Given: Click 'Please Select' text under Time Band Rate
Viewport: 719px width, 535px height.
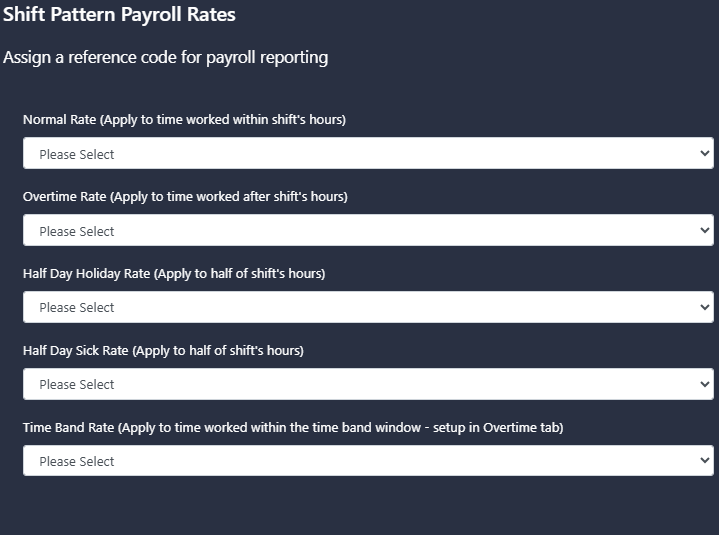Looking at the screenshot, I should pyautogui.click(x=77, y=462).
